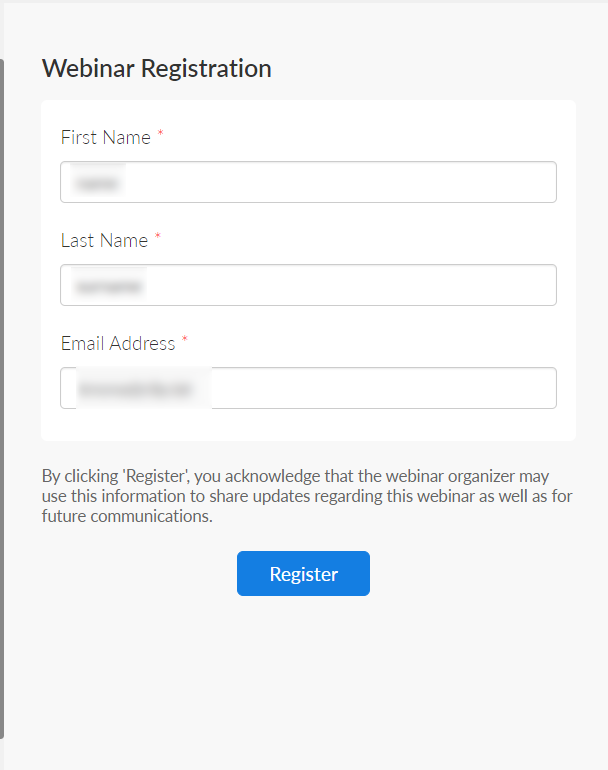Click the blue Register button
The image size is (608, 770).
(303, 573)
